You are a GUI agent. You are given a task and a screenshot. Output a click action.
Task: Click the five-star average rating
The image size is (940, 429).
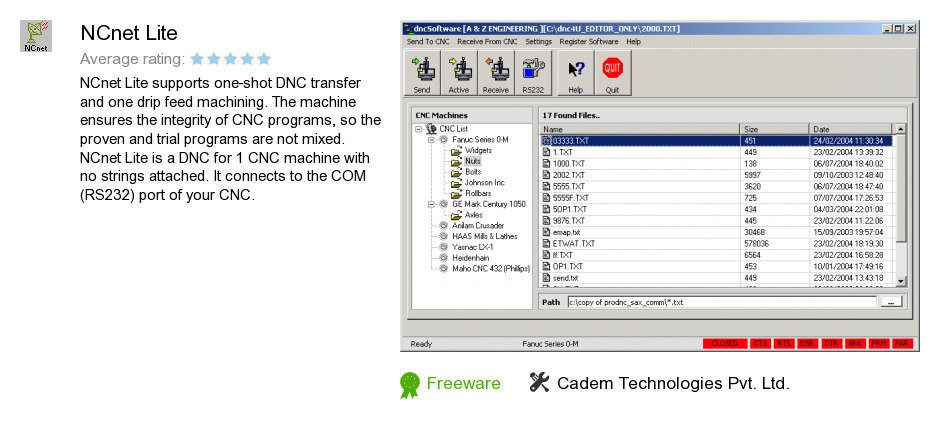tap(230, 59)
